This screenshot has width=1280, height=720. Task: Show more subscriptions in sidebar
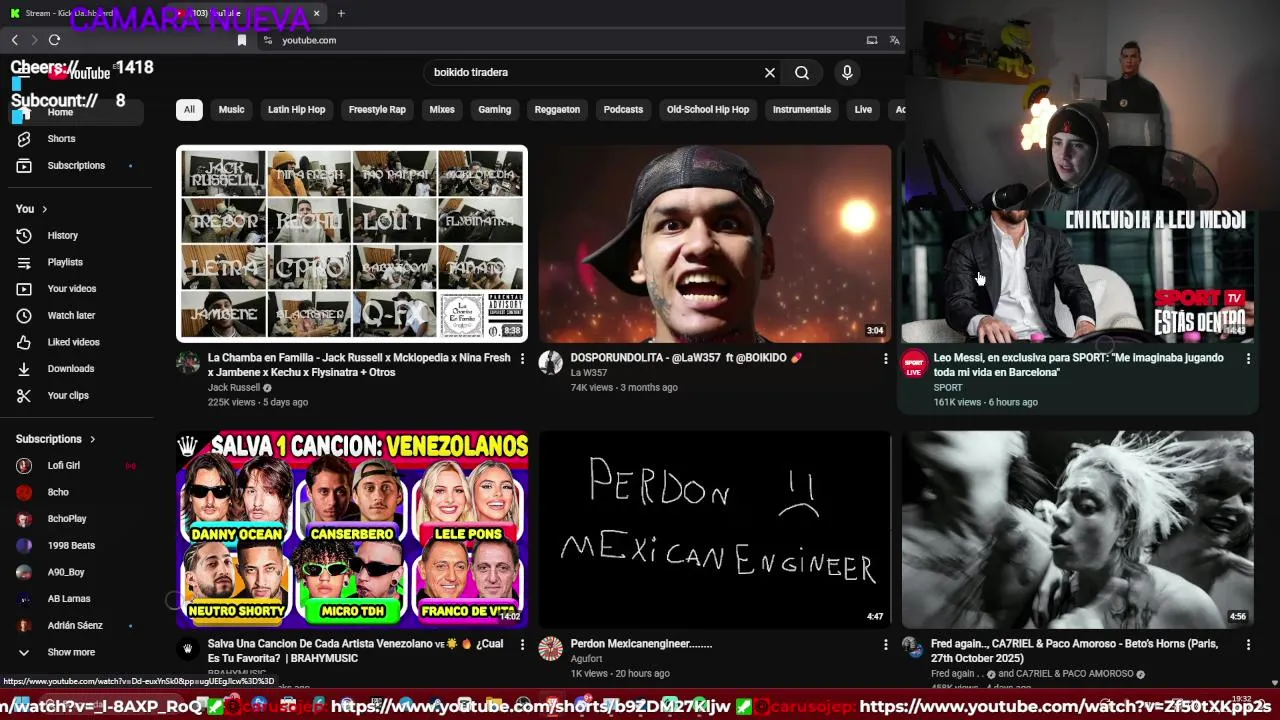(x=72, y=652)
